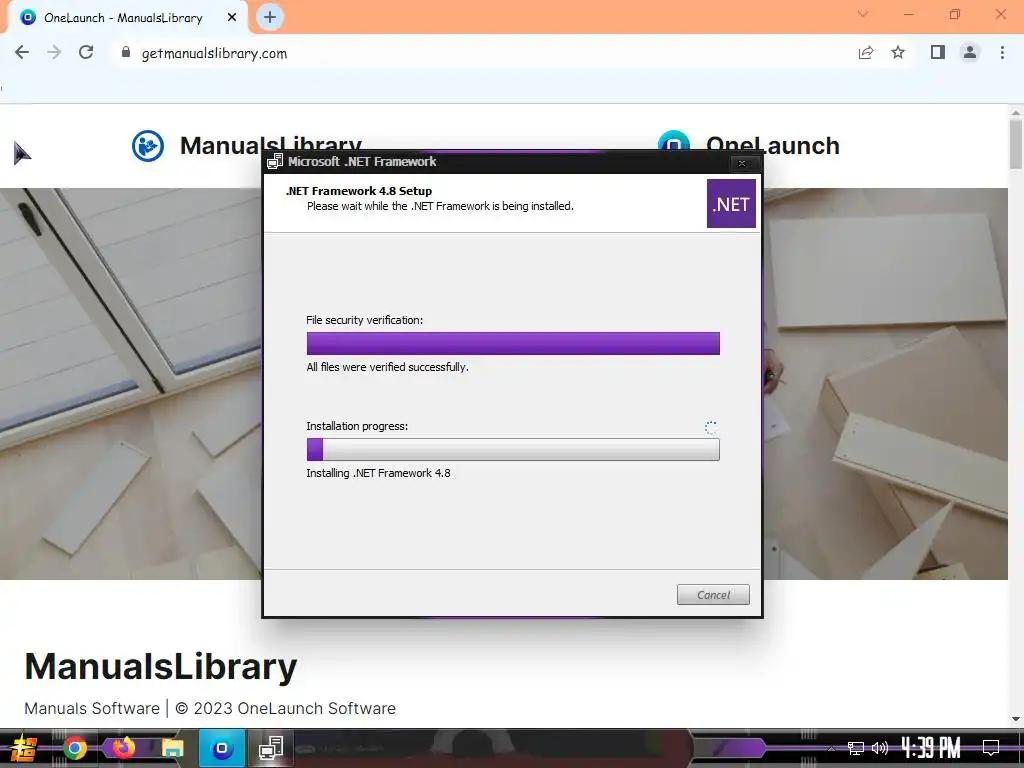Click the Installation progress bar
The width and height of the screenshot is (1024, 768).
513,449
